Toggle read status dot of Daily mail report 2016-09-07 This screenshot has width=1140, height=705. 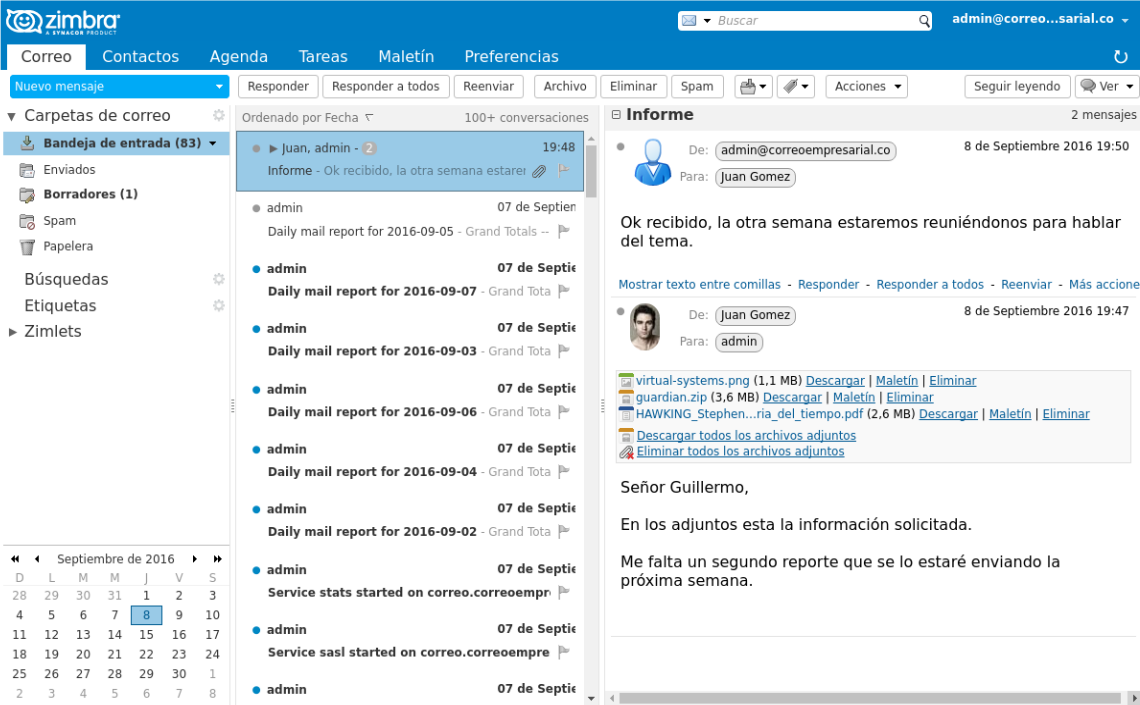click(257, 269)
